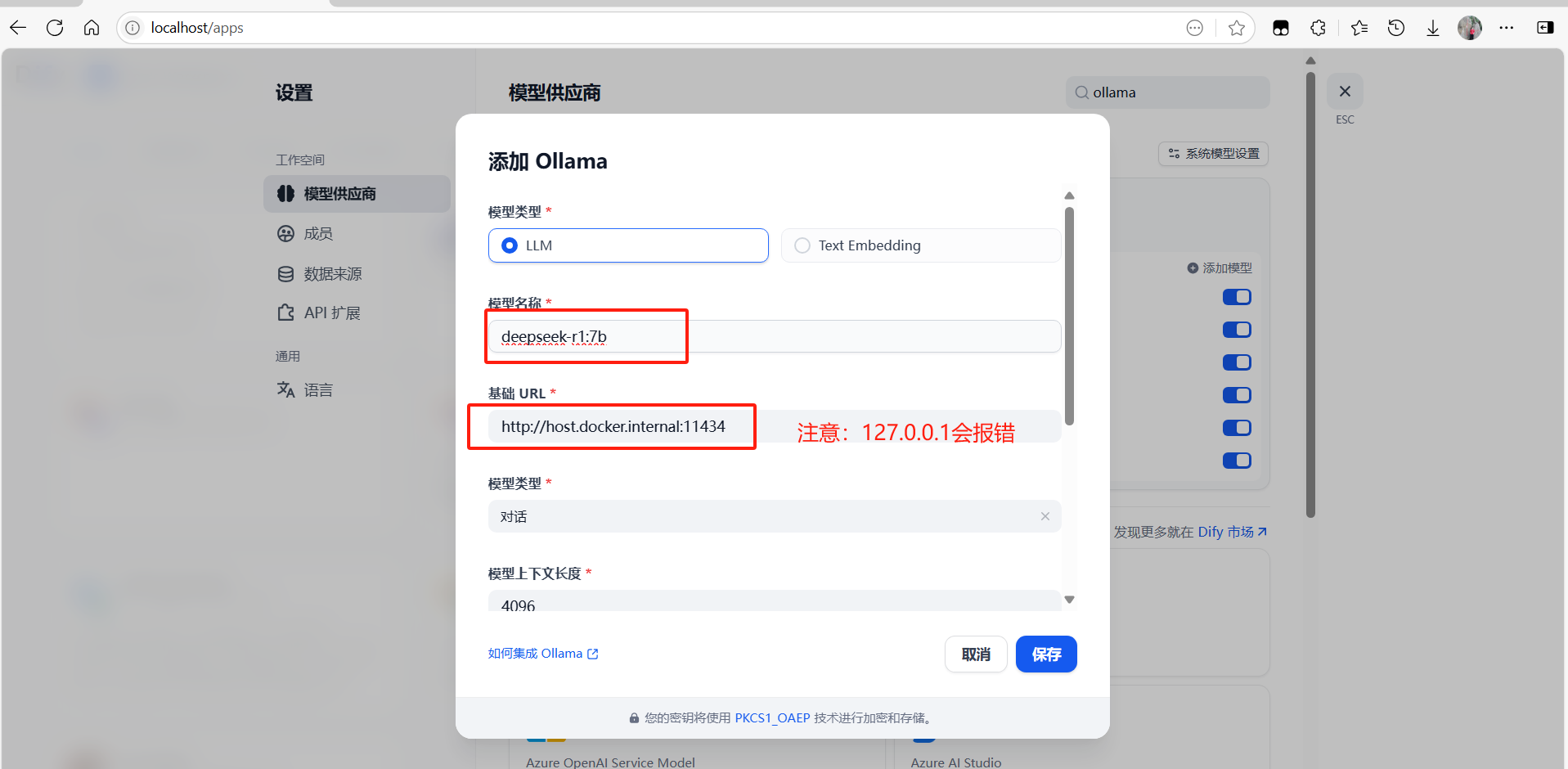
Task: Click the 取消 button
Action: (976, 654)
